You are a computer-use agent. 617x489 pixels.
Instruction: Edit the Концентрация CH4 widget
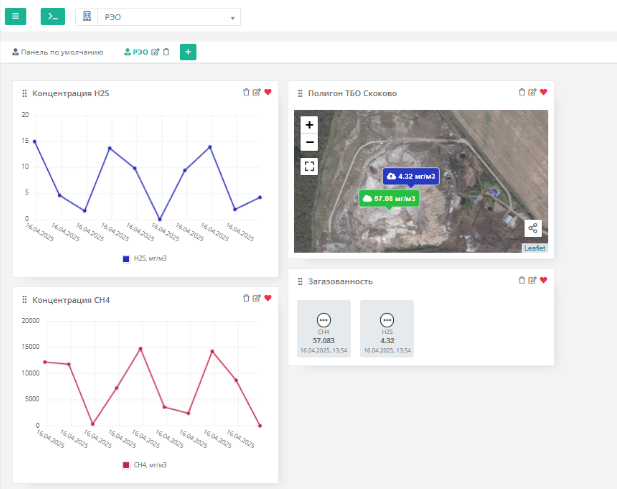(x=257, y=298)
